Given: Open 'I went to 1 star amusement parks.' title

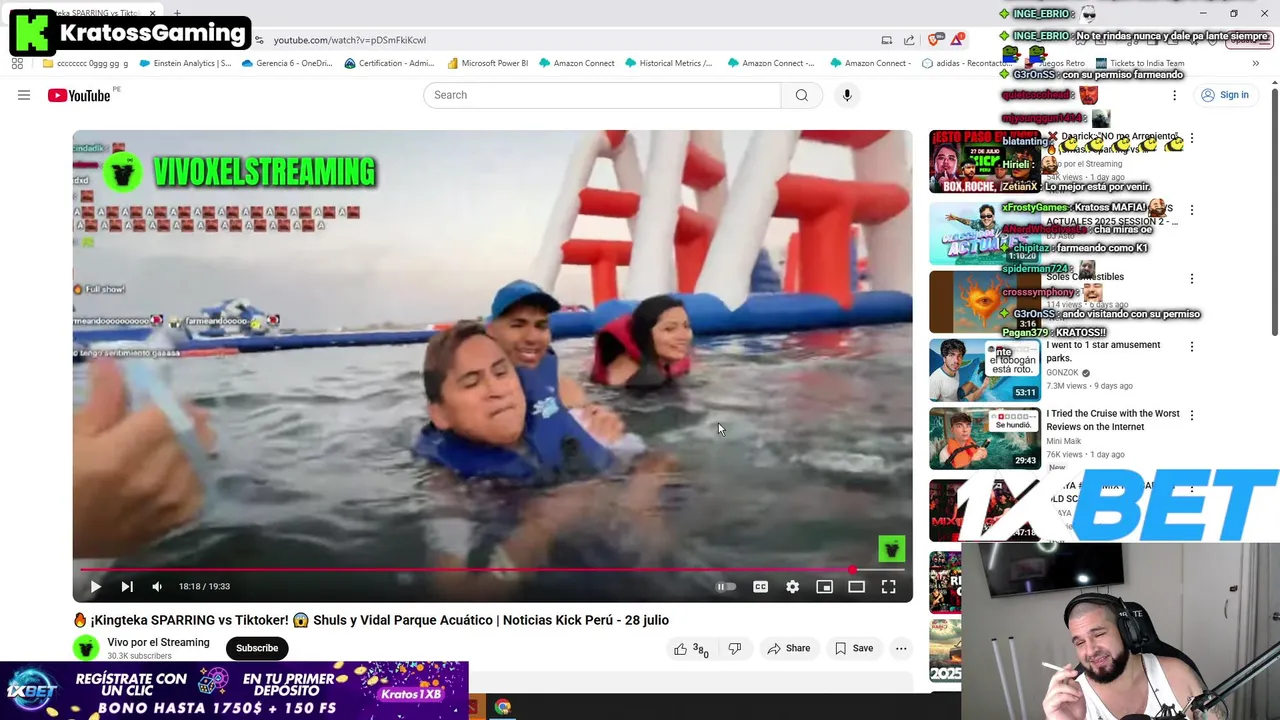Looking at the screenshot, I should click(1103, 351).
